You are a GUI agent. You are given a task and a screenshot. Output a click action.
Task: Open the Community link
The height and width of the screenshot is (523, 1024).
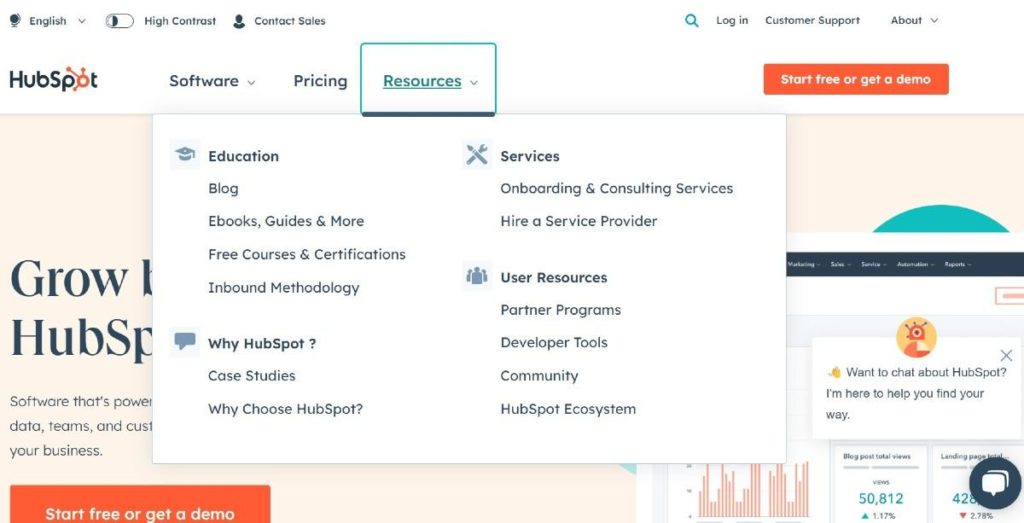[x=539, y=376]
